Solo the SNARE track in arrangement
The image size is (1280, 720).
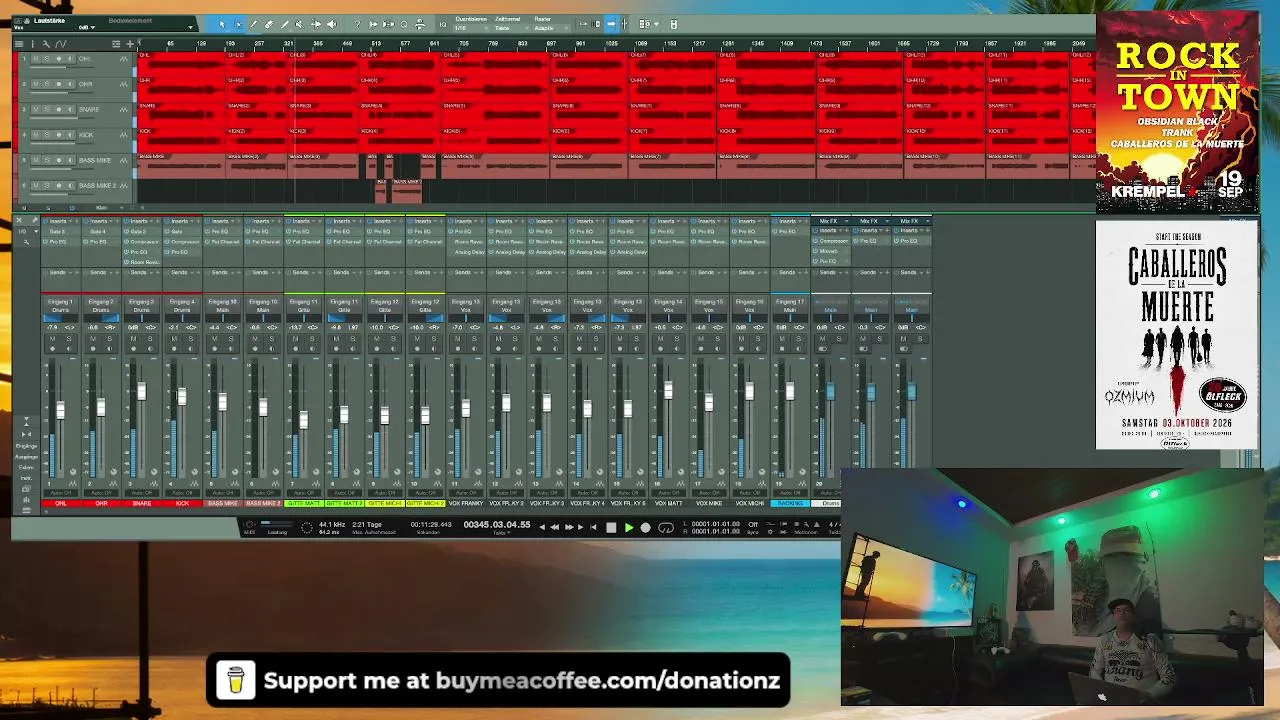click(46, 109)
